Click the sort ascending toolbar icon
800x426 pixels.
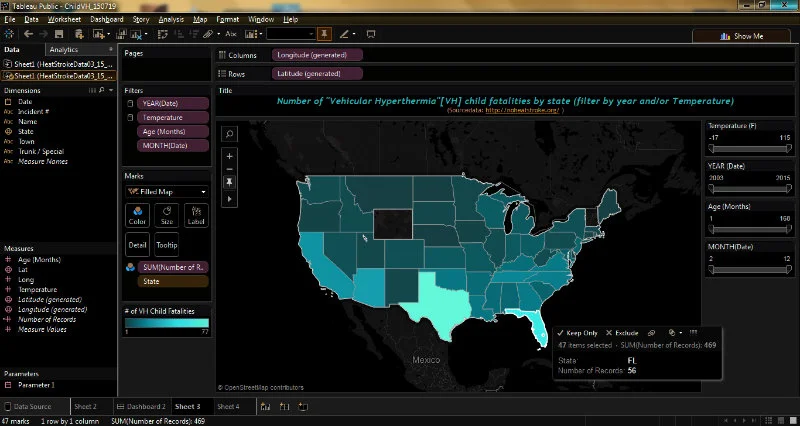pos(179,34)
